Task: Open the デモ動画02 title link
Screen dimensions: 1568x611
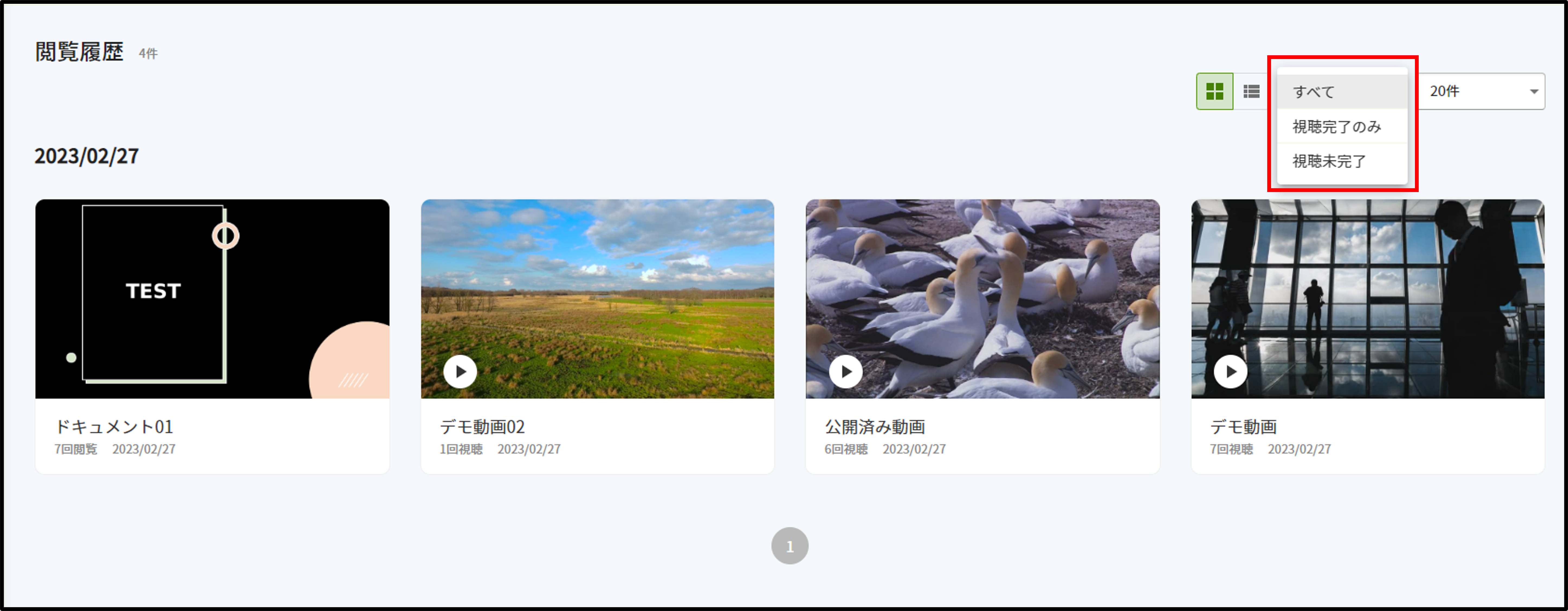Action: (483, 427)
